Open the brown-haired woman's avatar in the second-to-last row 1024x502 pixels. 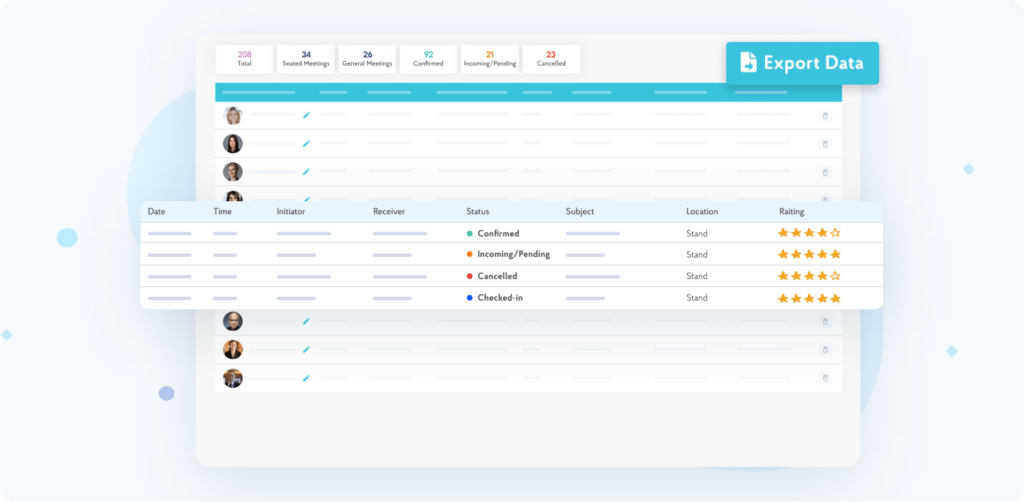pos(232,349)
